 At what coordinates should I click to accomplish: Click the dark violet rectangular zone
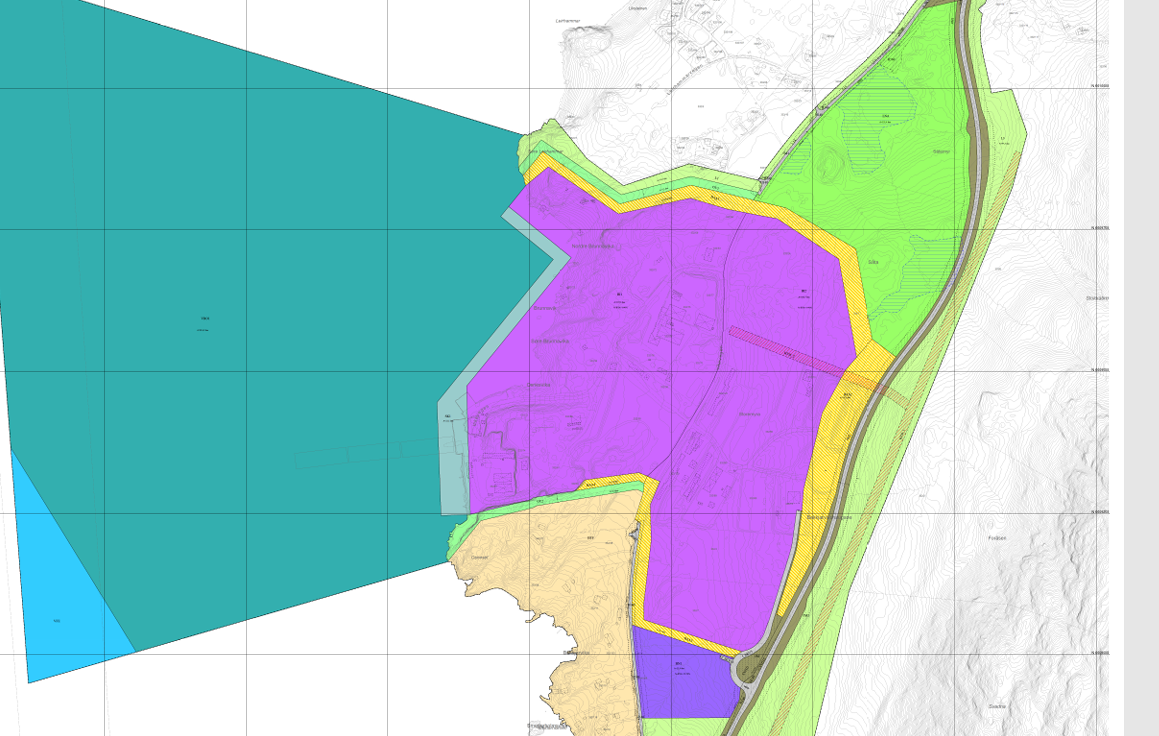coord(685,680)
